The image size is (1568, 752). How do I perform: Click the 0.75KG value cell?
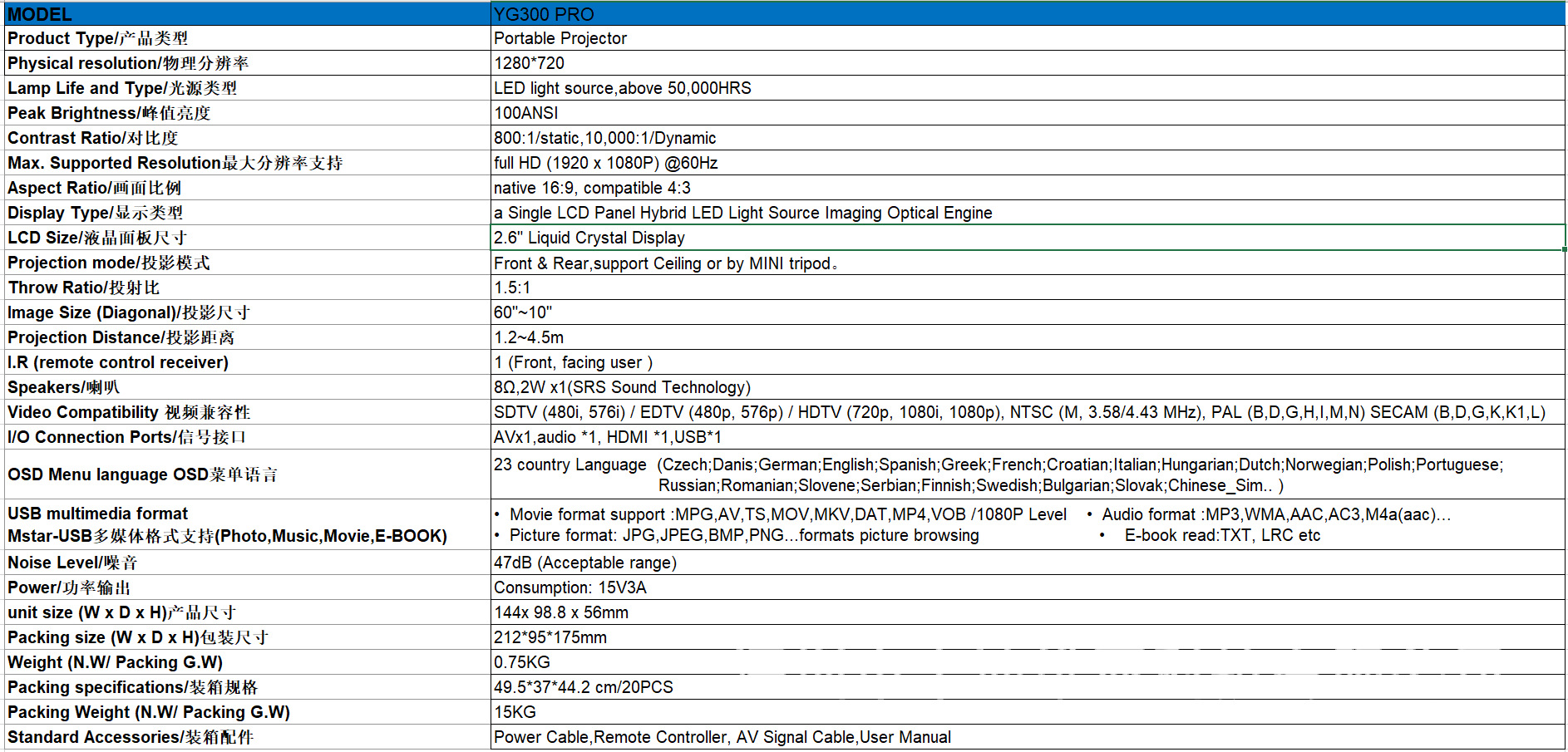[x=1028, y=662]
